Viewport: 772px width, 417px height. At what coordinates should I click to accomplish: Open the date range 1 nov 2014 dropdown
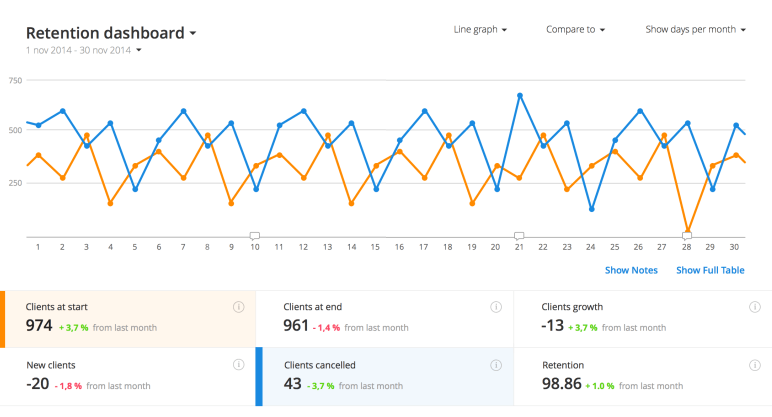click(x=84, y=50)
